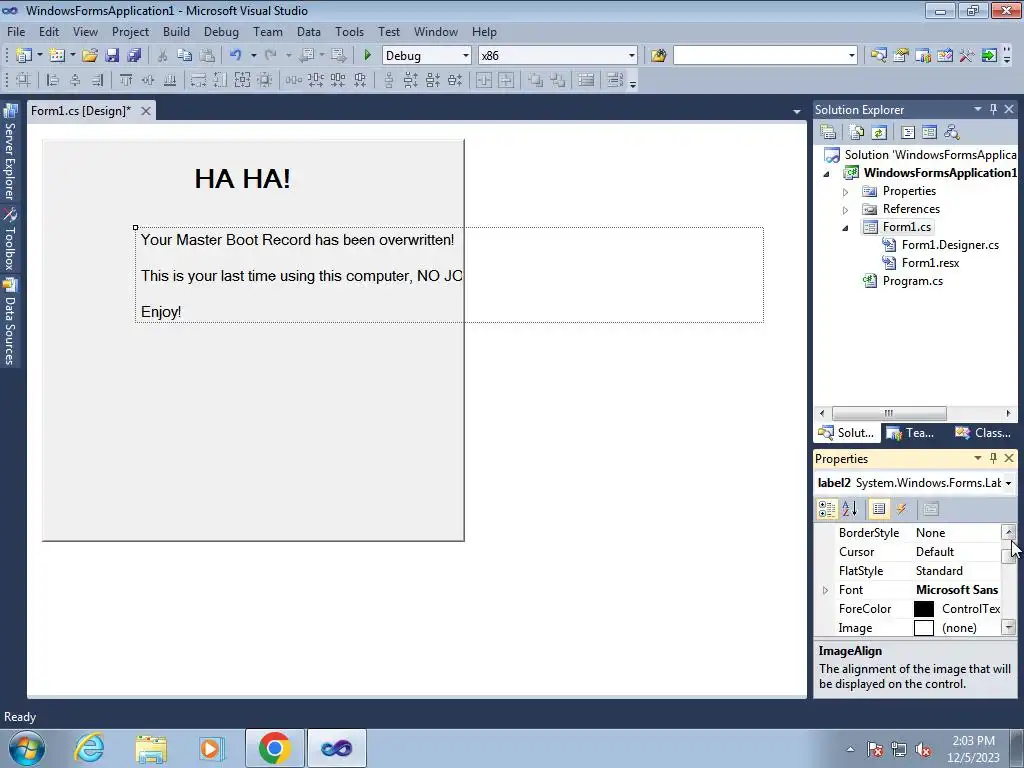Select Form1.Designer.cs in Solution Explorer
The width and height of the screenshot is (1024, 768).
pos(950,245)
